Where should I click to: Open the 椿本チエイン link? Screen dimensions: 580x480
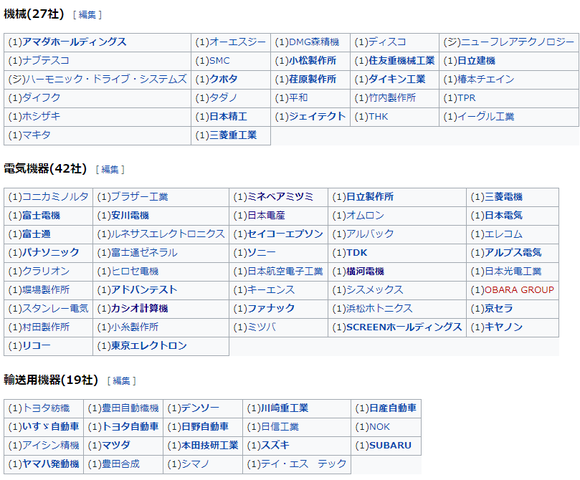click(x=486, y=79)
